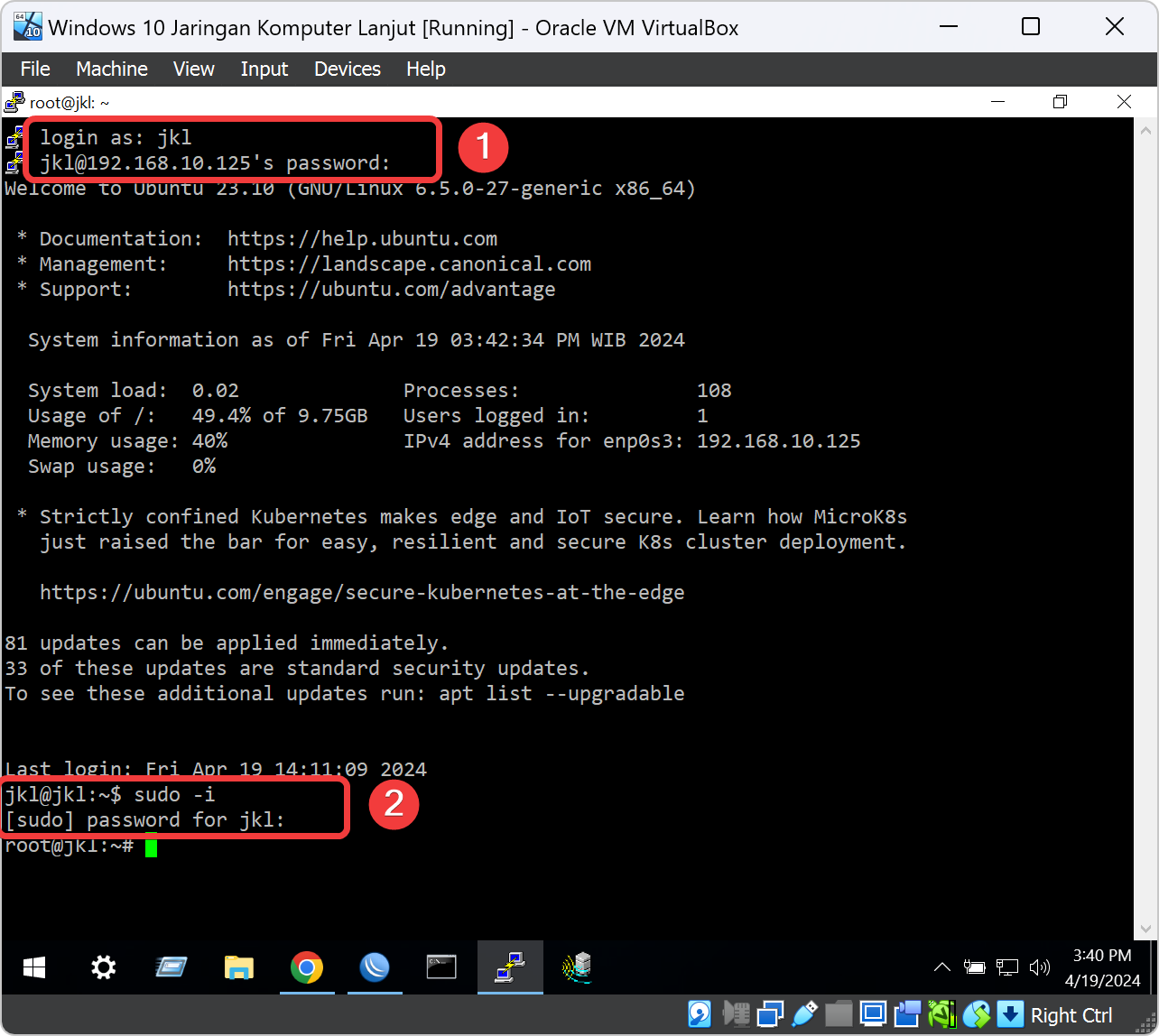Click 'System information as of Fri Apr 19' line
Viewport: 1159px width, 1036px height.
(x=357, y=340)
